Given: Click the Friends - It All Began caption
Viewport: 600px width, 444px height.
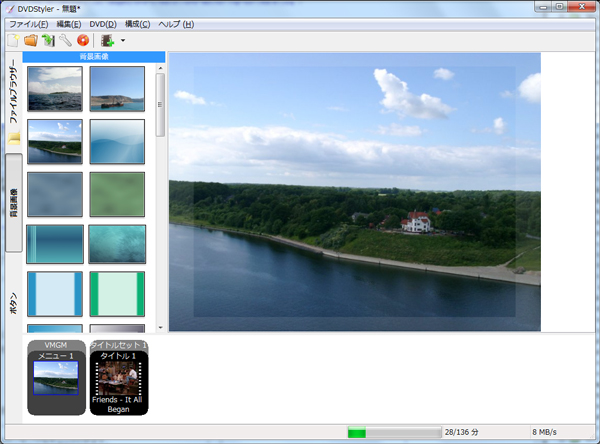Looking at the screenshot, I should pyautogui.click(x=118, y=405).
